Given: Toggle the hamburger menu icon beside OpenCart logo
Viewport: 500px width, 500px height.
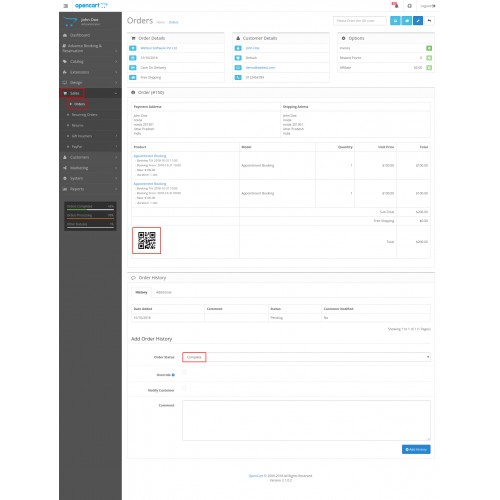Looking at the screenshot, I should (66, 6).
